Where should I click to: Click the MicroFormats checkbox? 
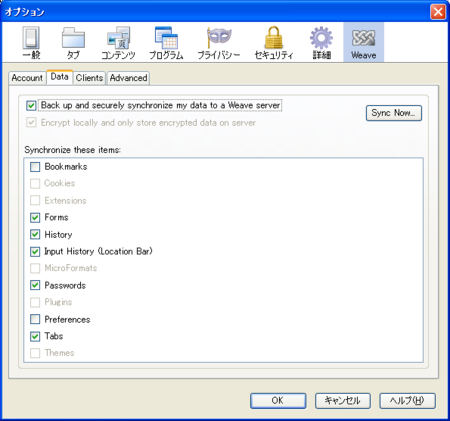[35, 268]
